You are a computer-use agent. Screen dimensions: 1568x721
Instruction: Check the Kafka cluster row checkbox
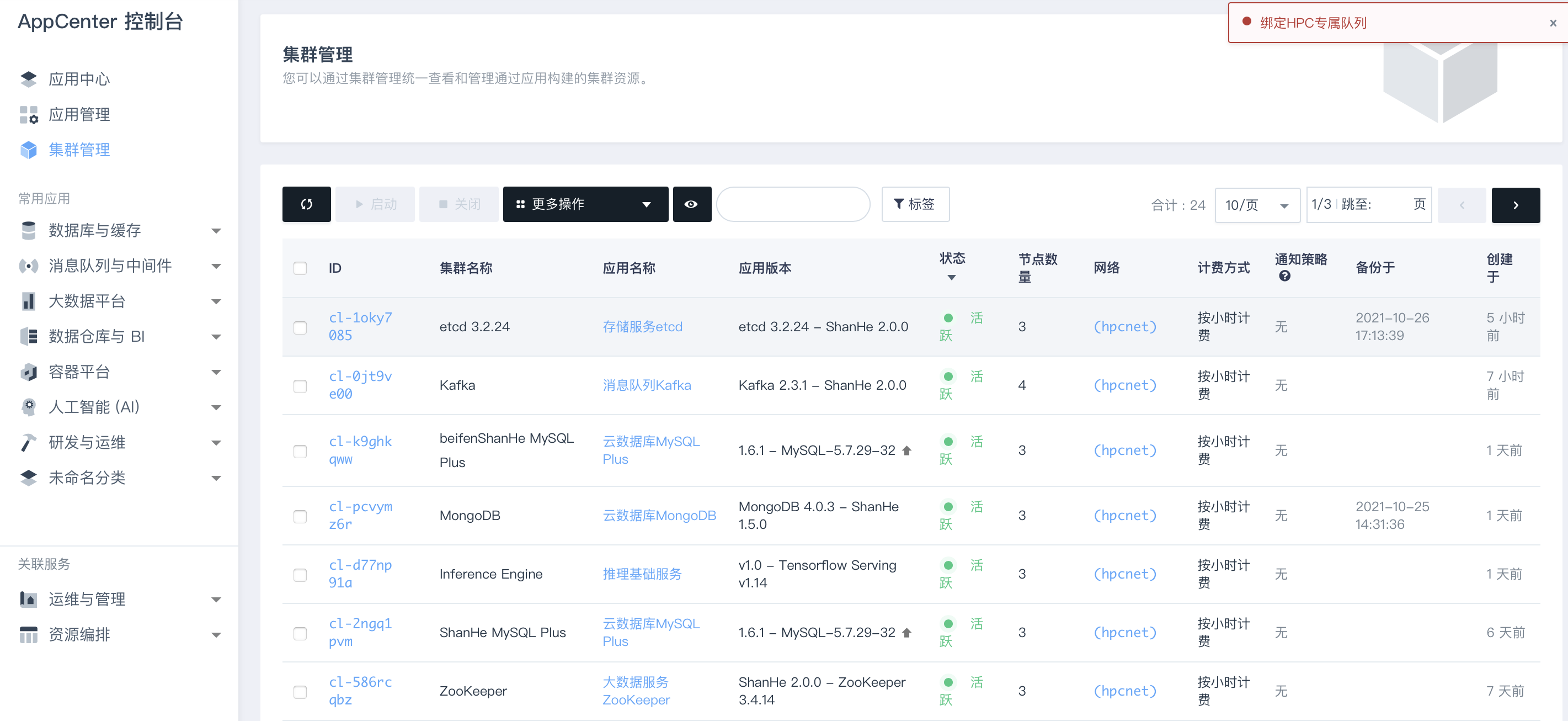tap(300, 386)
